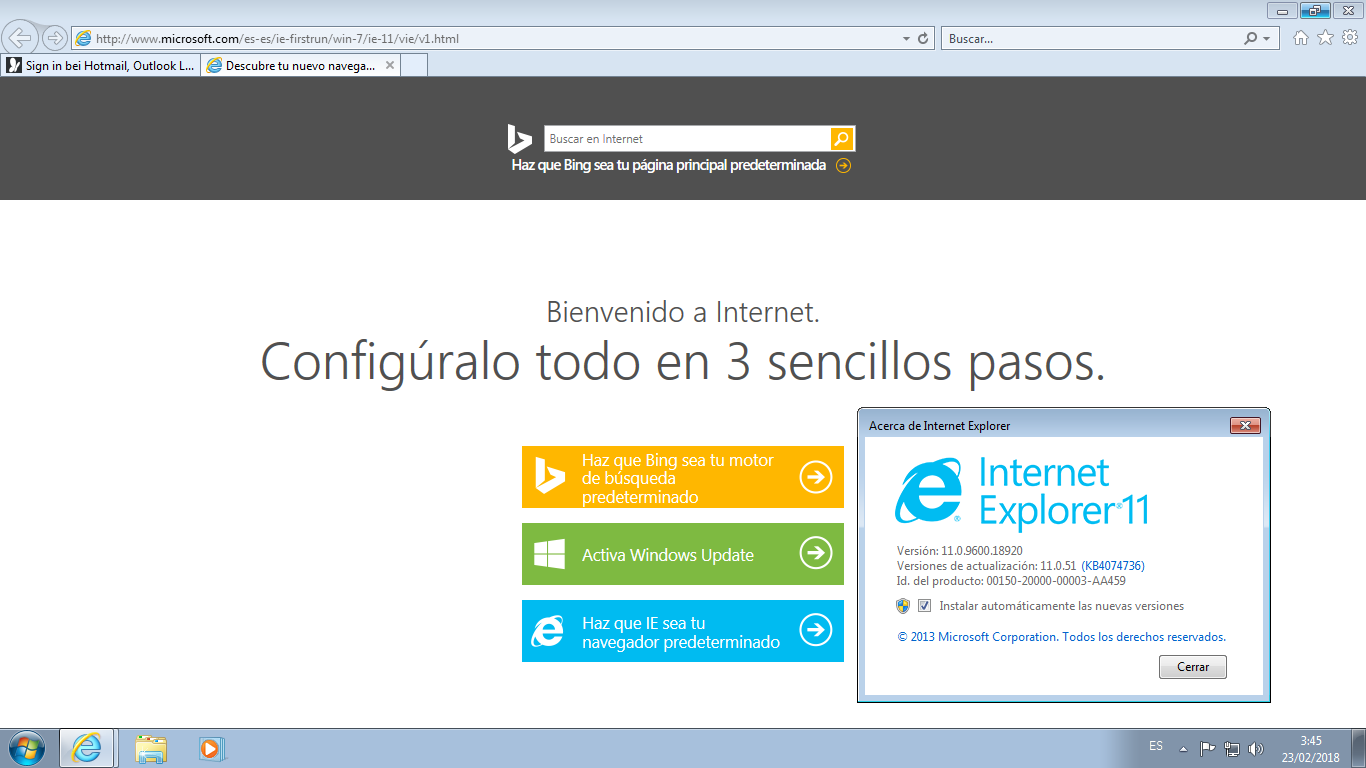Go forward with the browser forward arrow

[x=54, y=38]
